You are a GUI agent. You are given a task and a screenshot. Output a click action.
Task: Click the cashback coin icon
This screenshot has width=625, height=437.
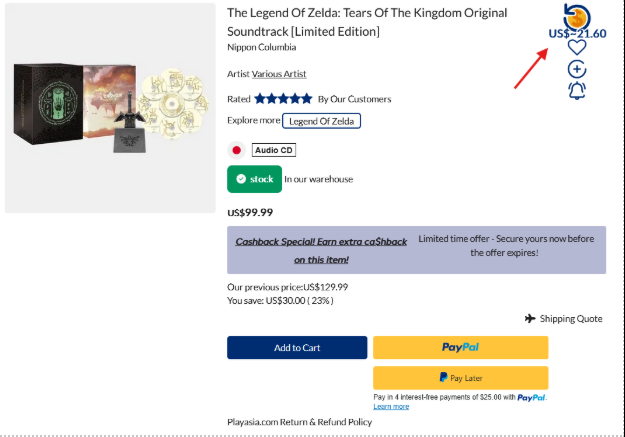tap(577, 15)
